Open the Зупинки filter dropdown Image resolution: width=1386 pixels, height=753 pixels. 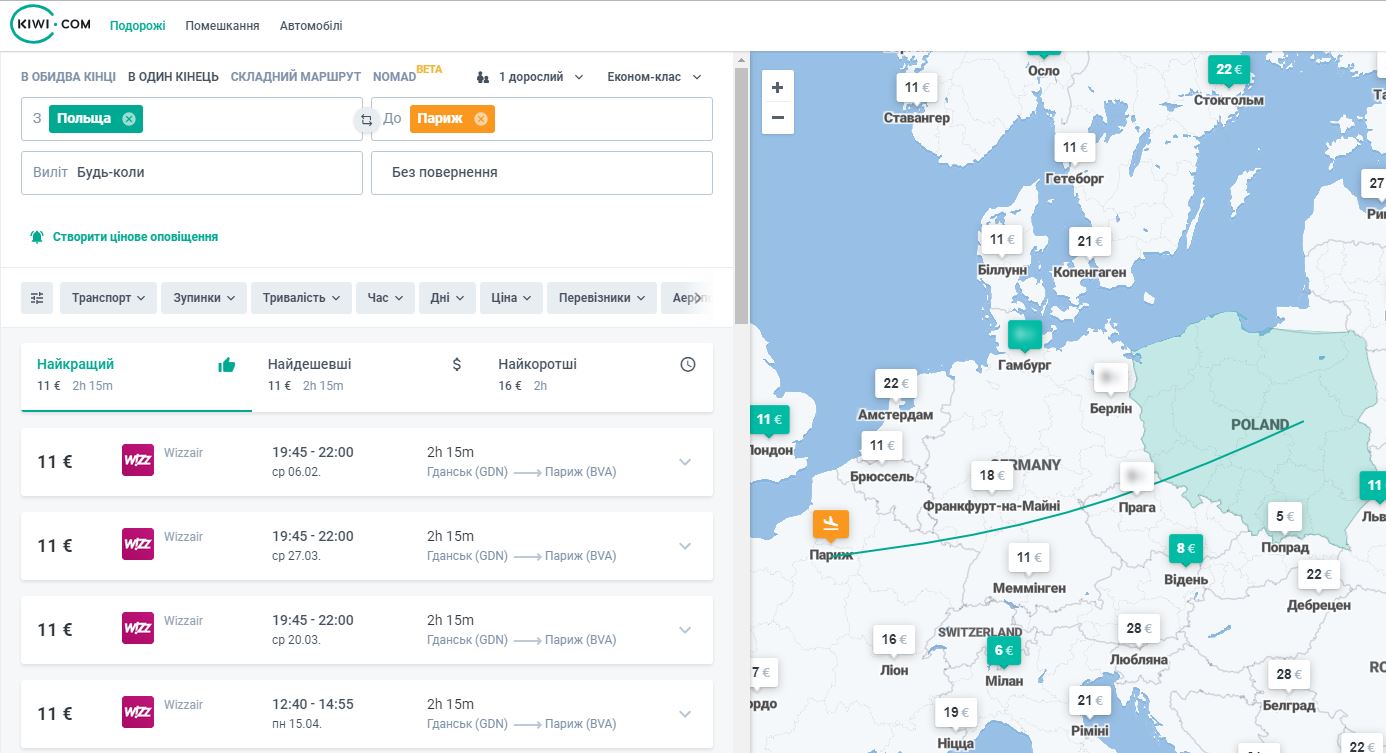tap(204, 297)
